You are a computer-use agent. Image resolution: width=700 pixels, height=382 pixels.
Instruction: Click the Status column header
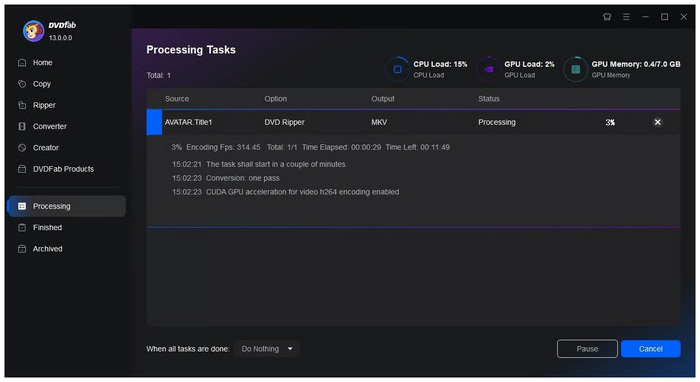point(489,99)
